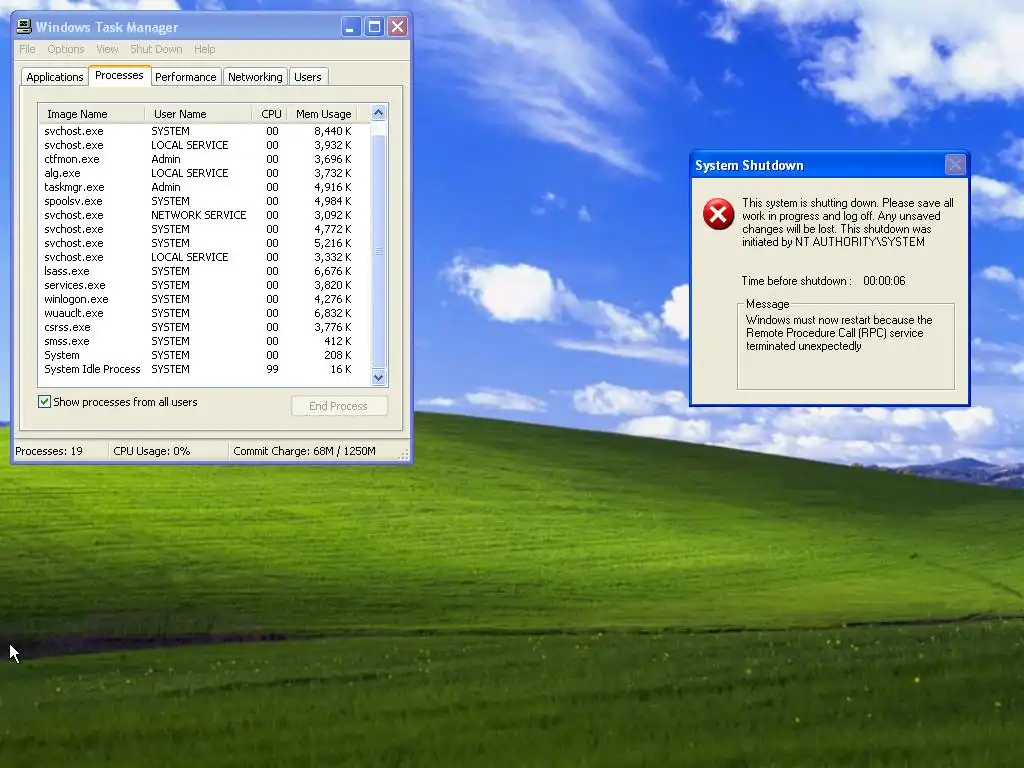Click the red error icon in System Shutdown
Screen dimensions: 1024x768
tap(718, 214)
